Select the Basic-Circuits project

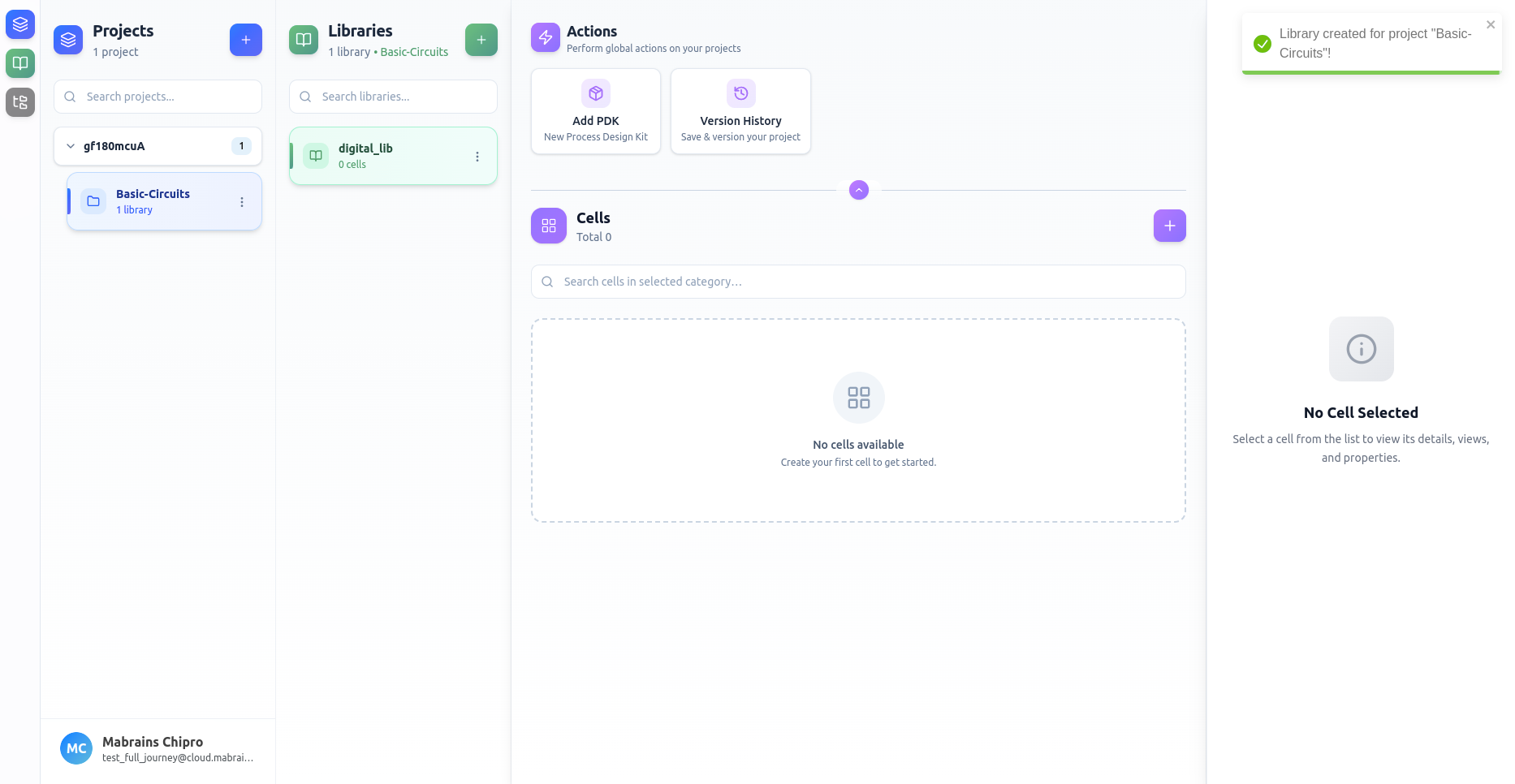[x=153, y=201]
